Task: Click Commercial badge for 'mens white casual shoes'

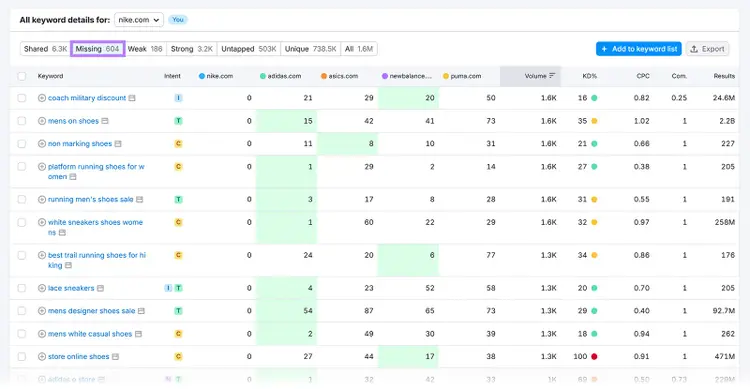Action: (x=178, y=334)
